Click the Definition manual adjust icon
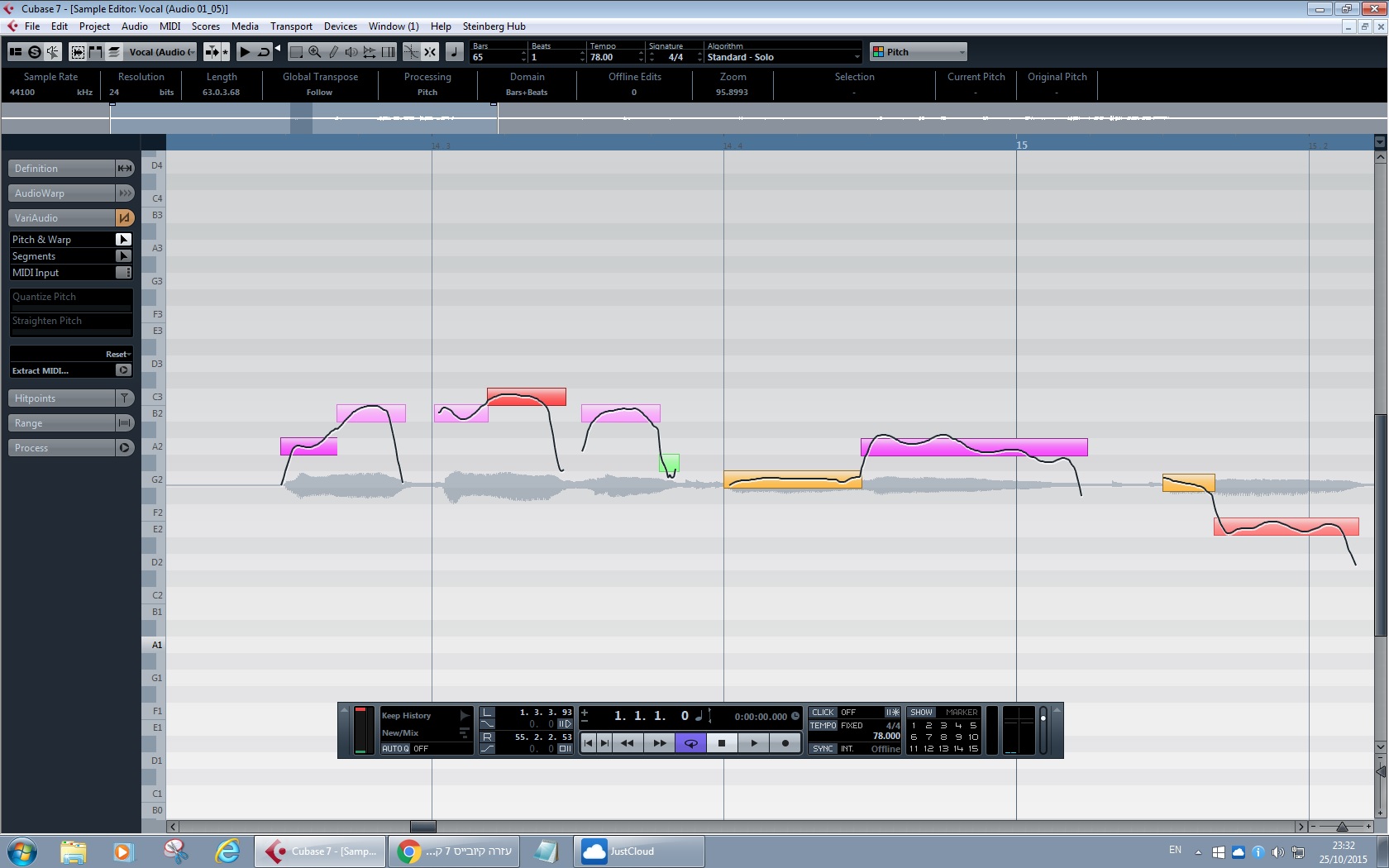This screenshot has width=1389, height=868. pyautogui.click(x=125, y=169)
